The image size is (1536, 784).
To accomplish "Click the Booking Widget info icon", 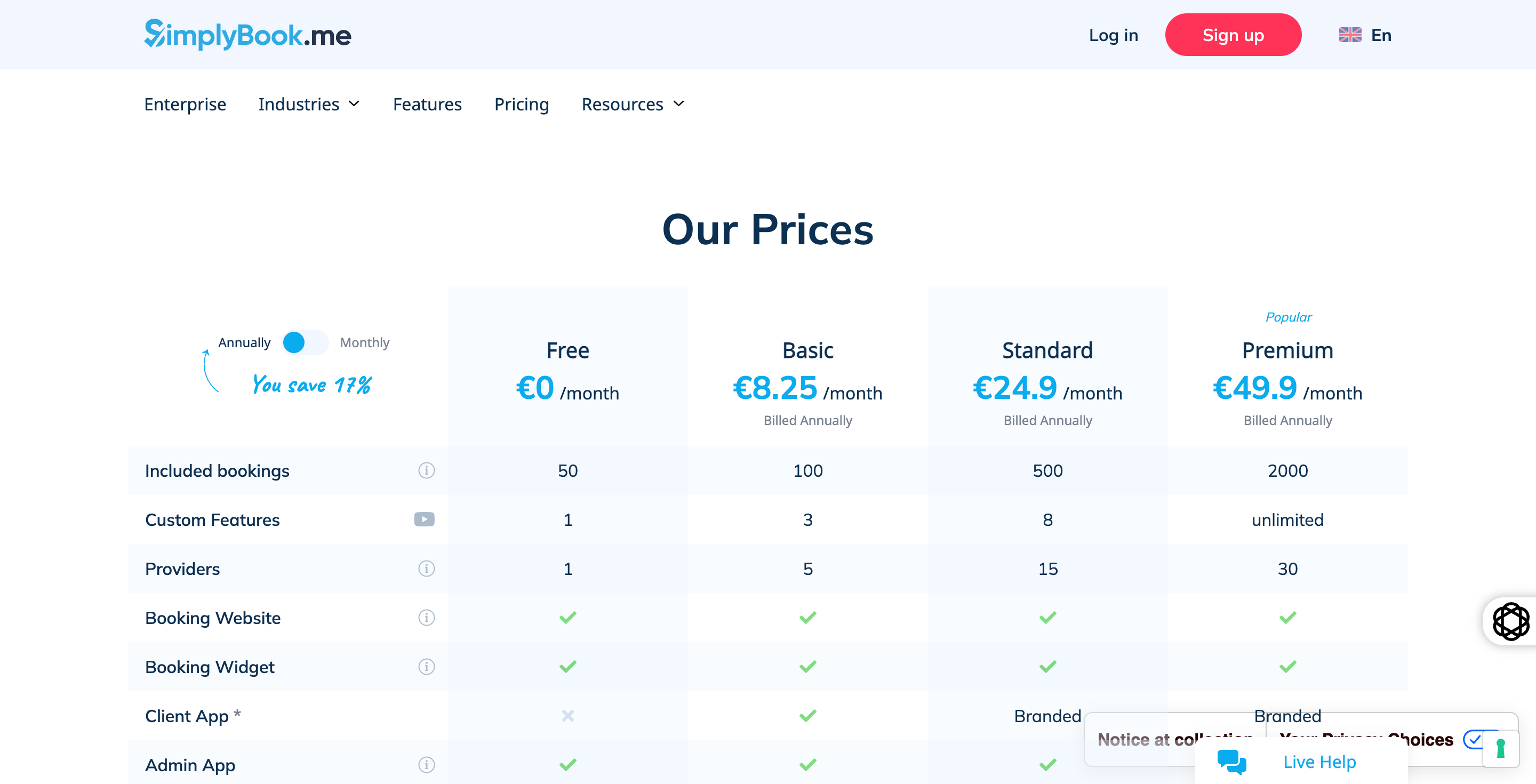I will [x=426, y=667].
